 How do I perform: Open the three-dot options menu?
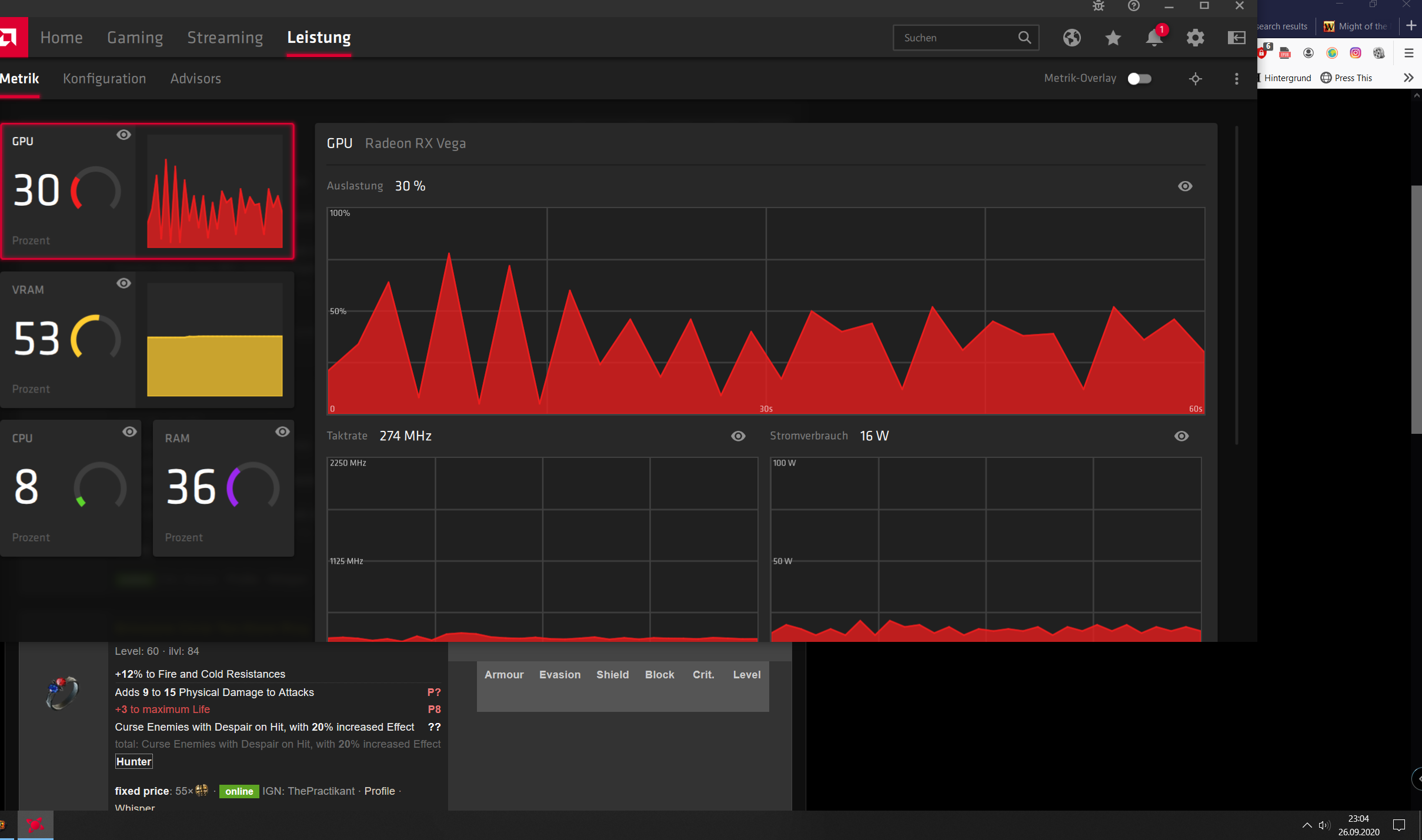click(1236, 79)
